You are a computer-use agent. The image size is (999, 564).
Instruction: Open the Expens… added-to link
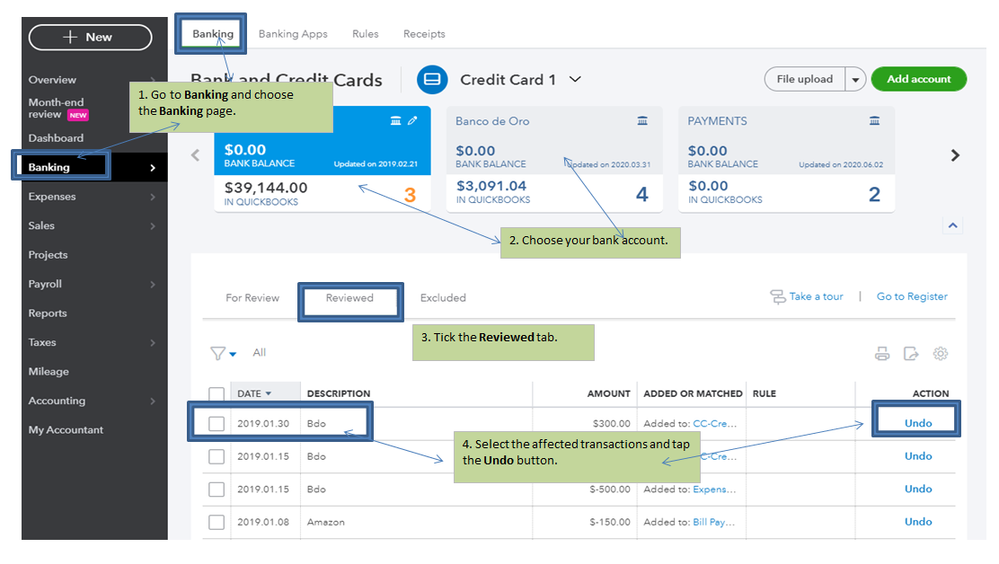coord(714,489)
